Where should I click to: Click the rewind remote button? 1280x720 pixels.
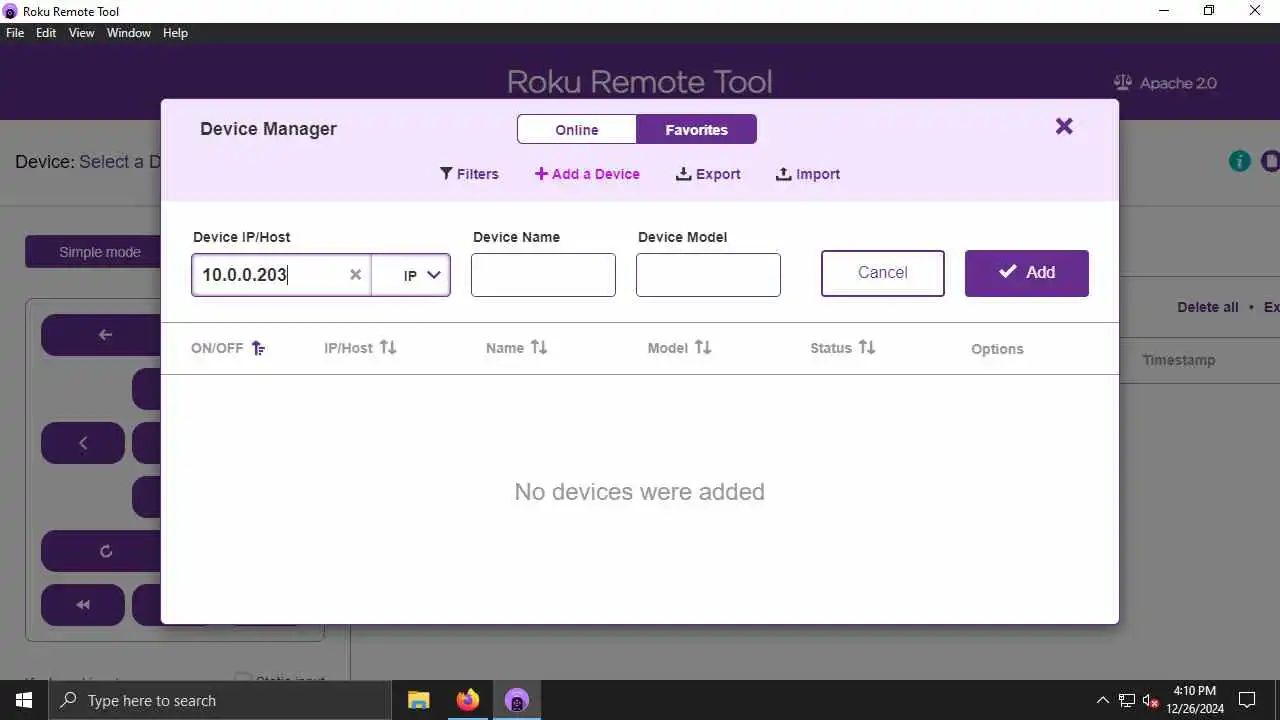pyautogui.click(x=83, y=605)
